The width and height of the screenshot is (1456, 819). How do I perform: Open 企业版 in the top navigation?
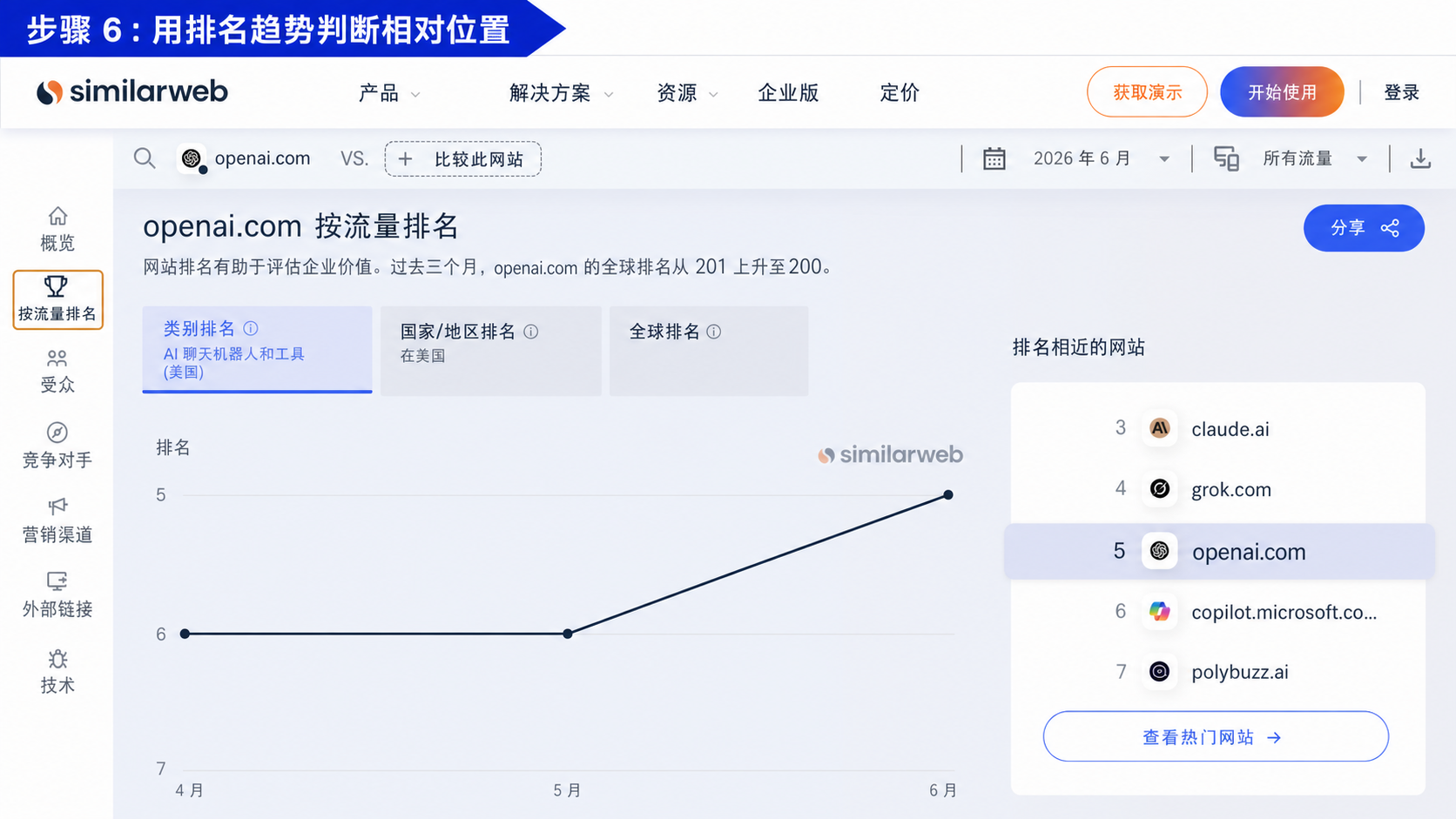(x=788, y=93)
